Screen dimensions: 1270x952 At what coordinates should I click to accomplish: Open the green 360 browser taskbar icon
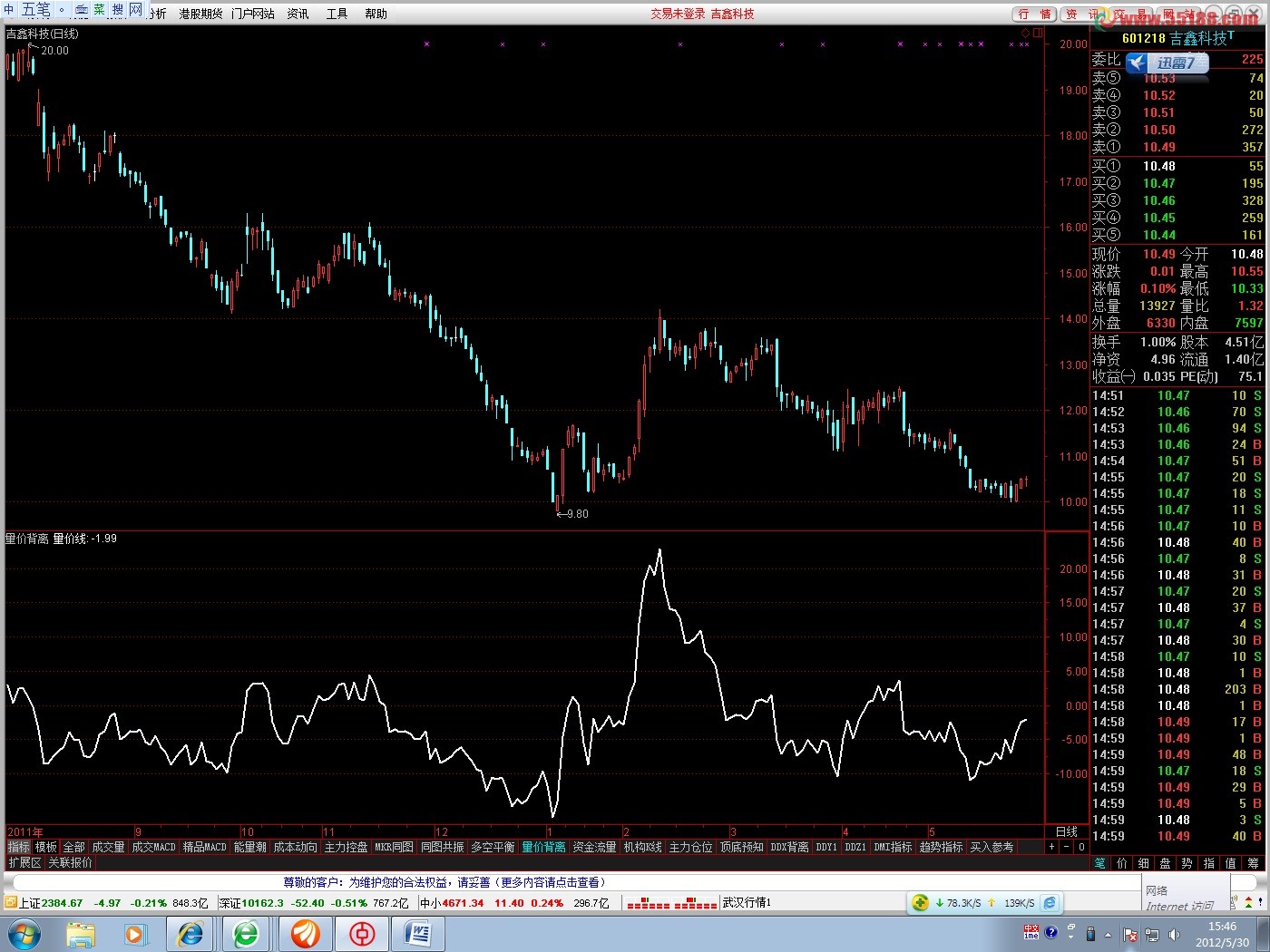(247, 933)
